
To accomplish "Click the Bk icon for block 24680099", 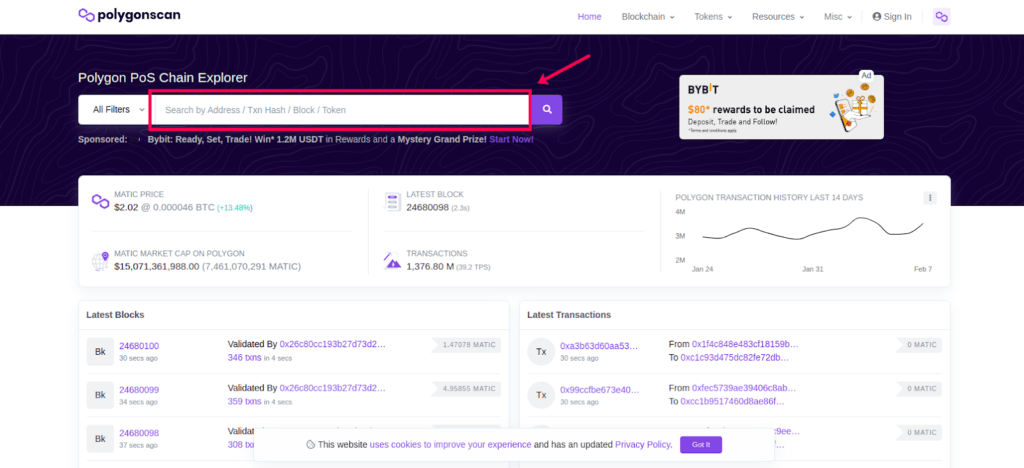I will click(x=100, y=395).
